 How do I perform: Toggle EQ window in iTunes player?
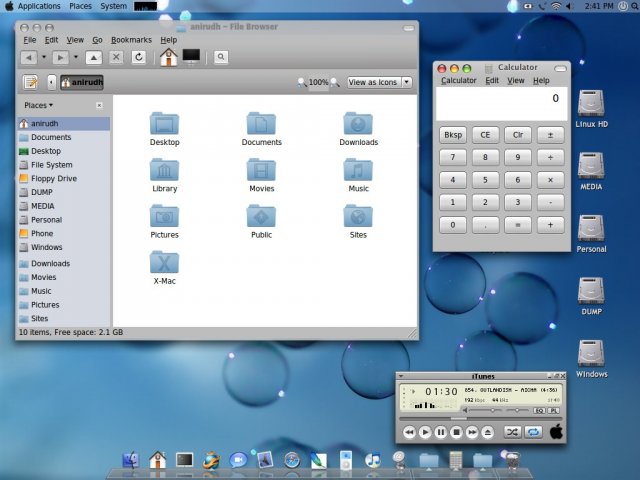tap(539, 411)
